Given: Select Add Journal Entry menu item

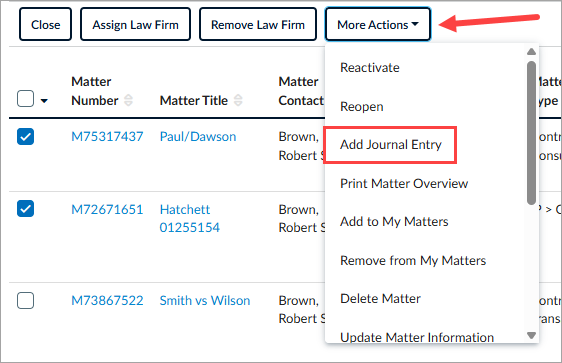Looking at the screenshot, I should (390, 145).
